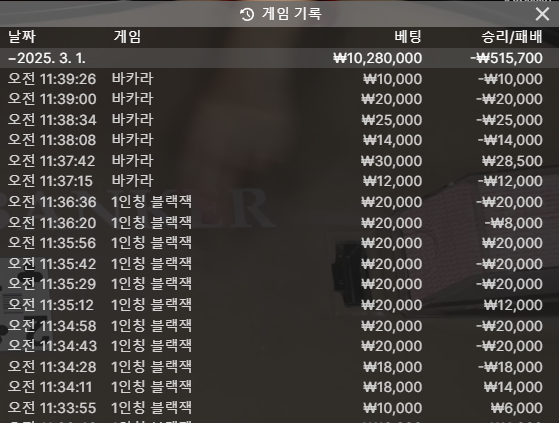View the 오전 11:35:56 블랙잭 win entry
559x423 pixels.
click(x=280, y=243)
